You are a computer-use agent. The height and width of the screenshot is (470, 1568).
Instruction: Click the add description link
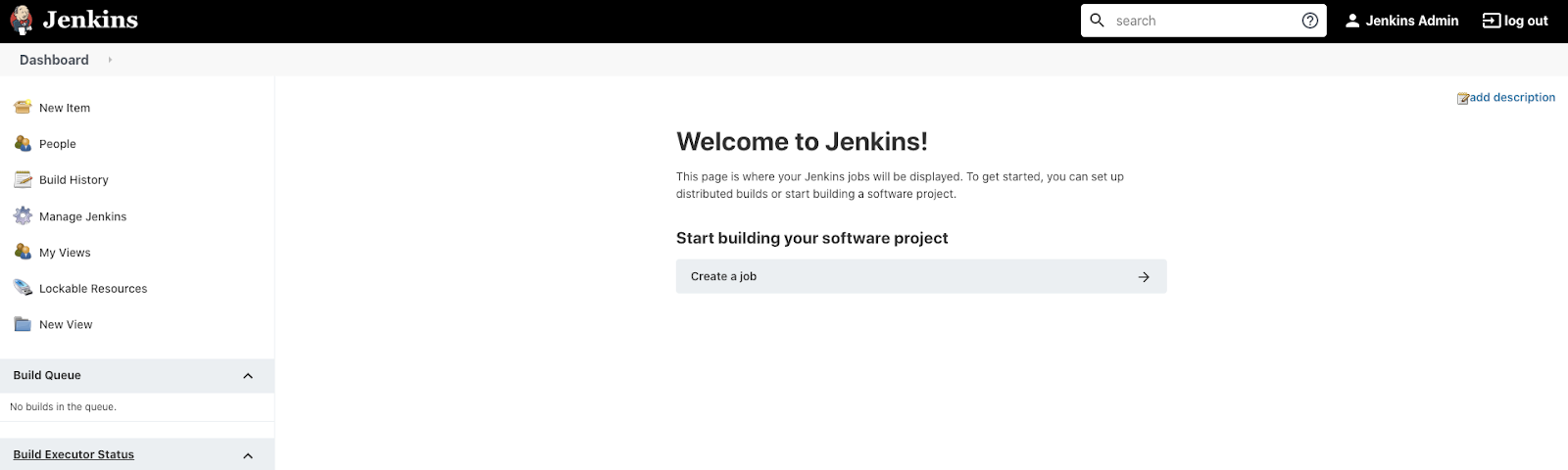[1511, 97]
